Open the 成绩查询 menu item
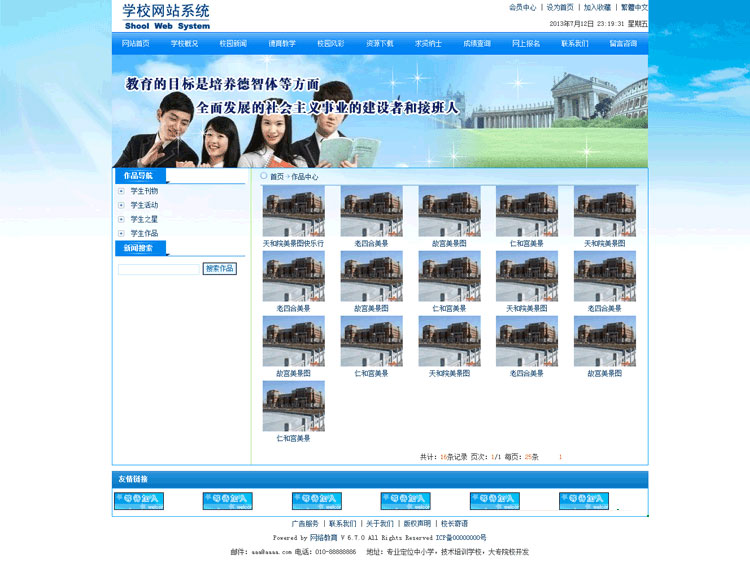This screenshot has height=580, width=750. tap(477, 44)
